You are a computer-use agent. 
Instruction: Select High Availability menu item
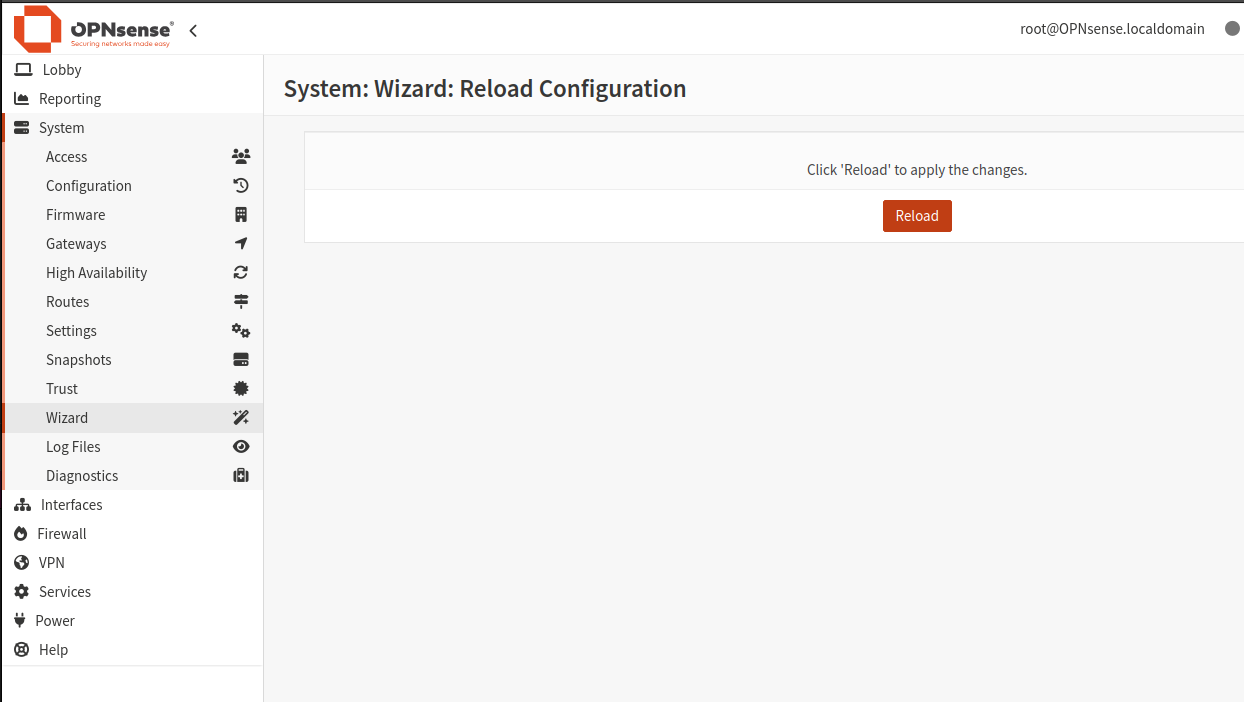[x=134, y=273]
